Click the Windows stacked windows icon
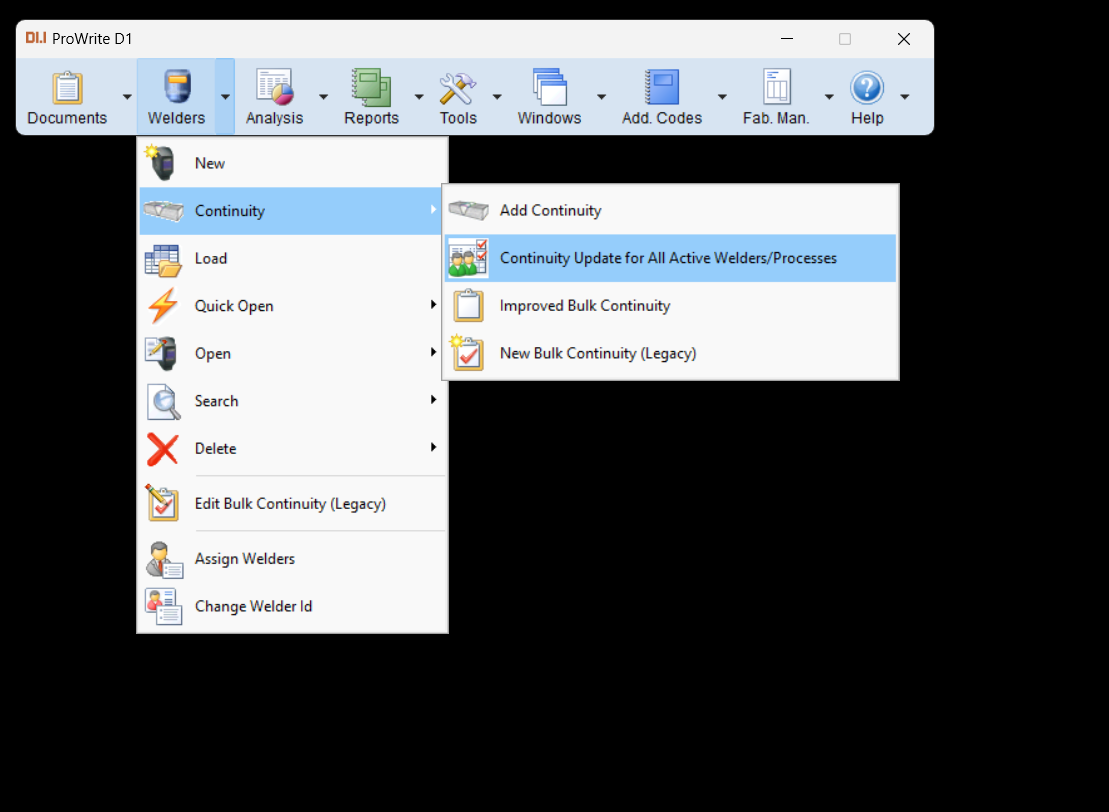1109x812 pixels. click(550, 87)
